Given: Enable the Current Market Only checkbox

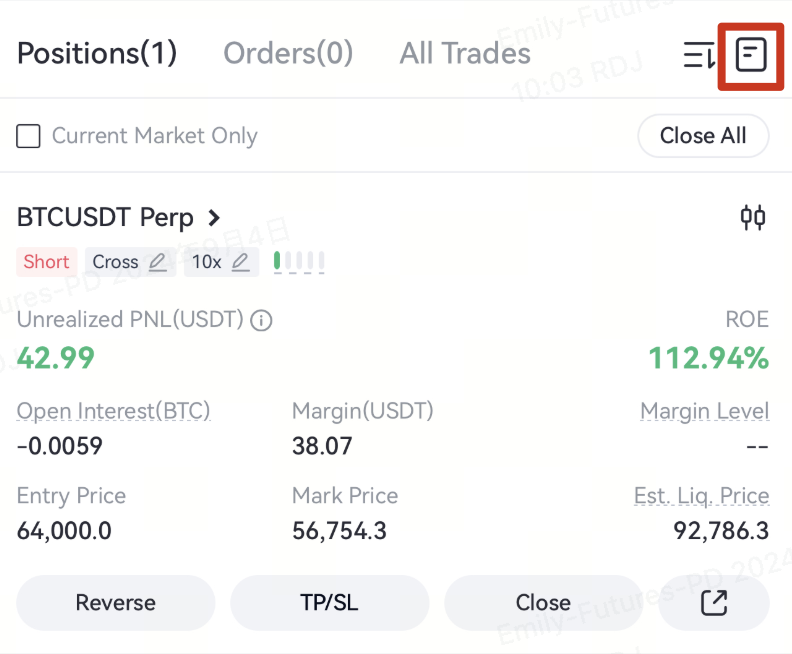Looking at the screenshot, I should coord(29,136).
